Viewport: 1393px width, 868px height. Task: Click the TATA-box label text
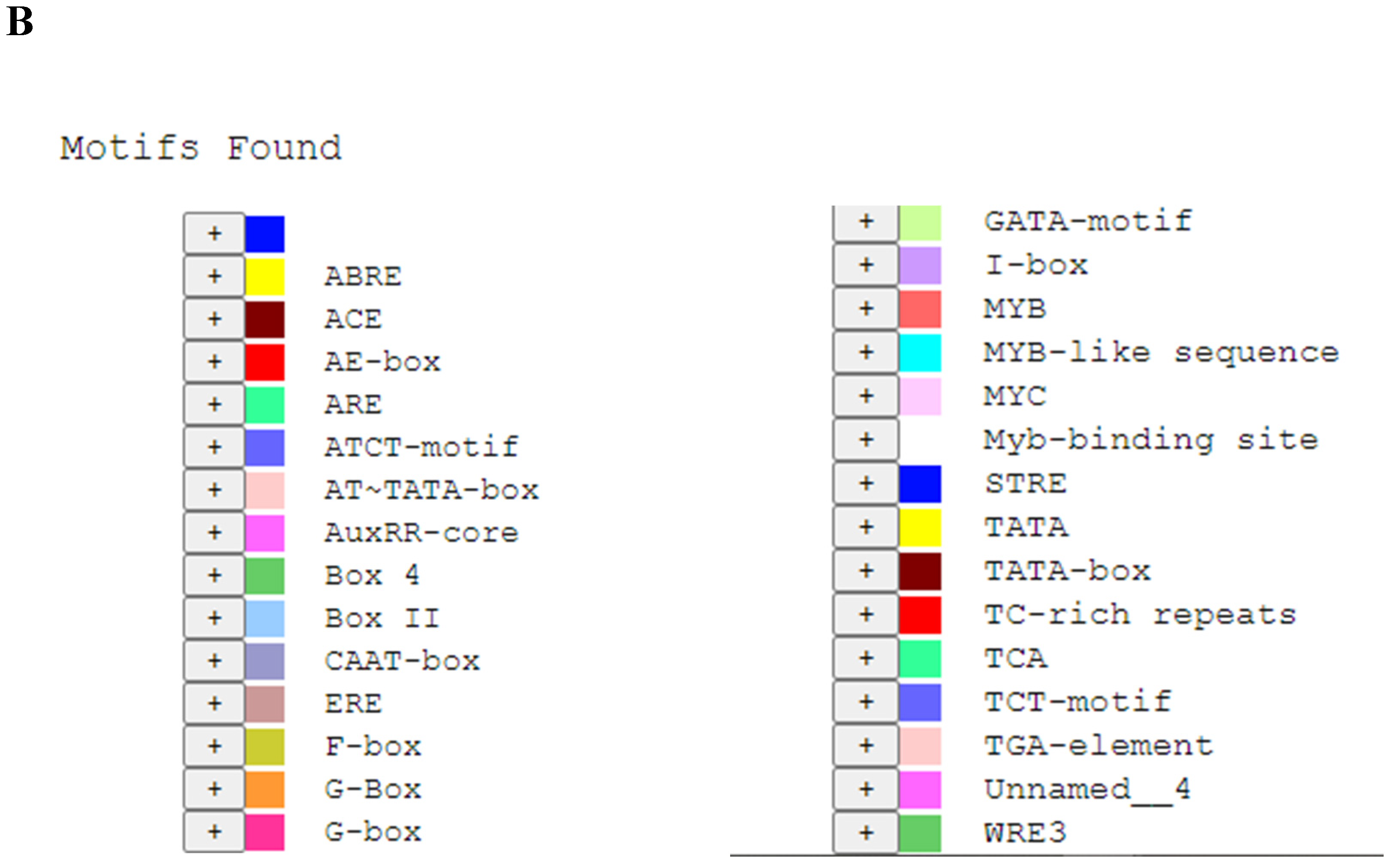click(x=1068, y=571)
